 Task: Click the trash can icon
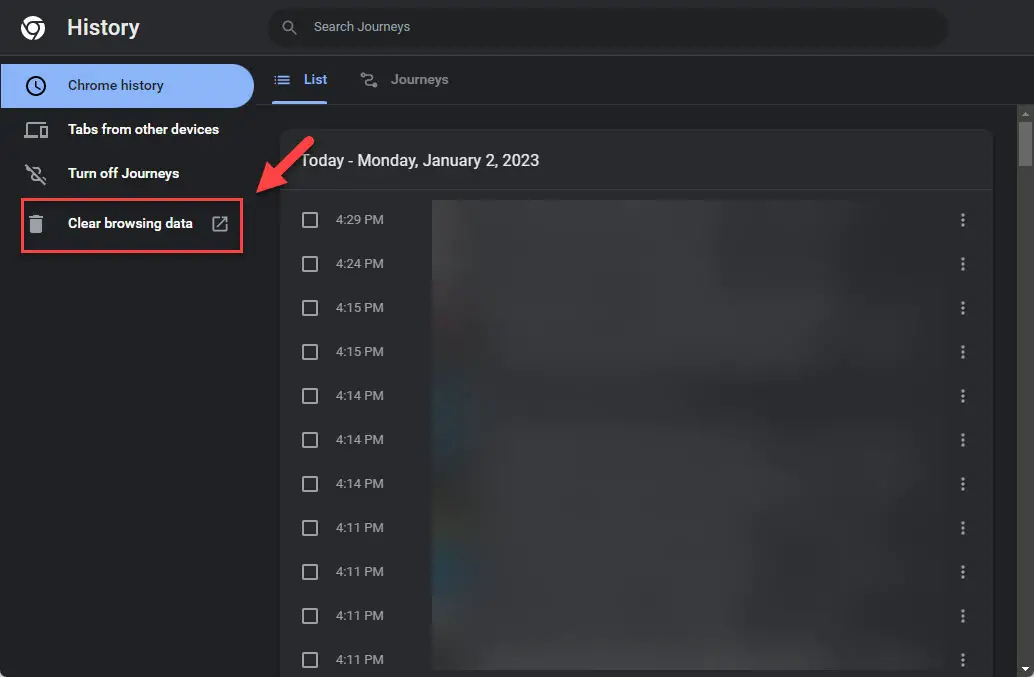coord(36,224)
